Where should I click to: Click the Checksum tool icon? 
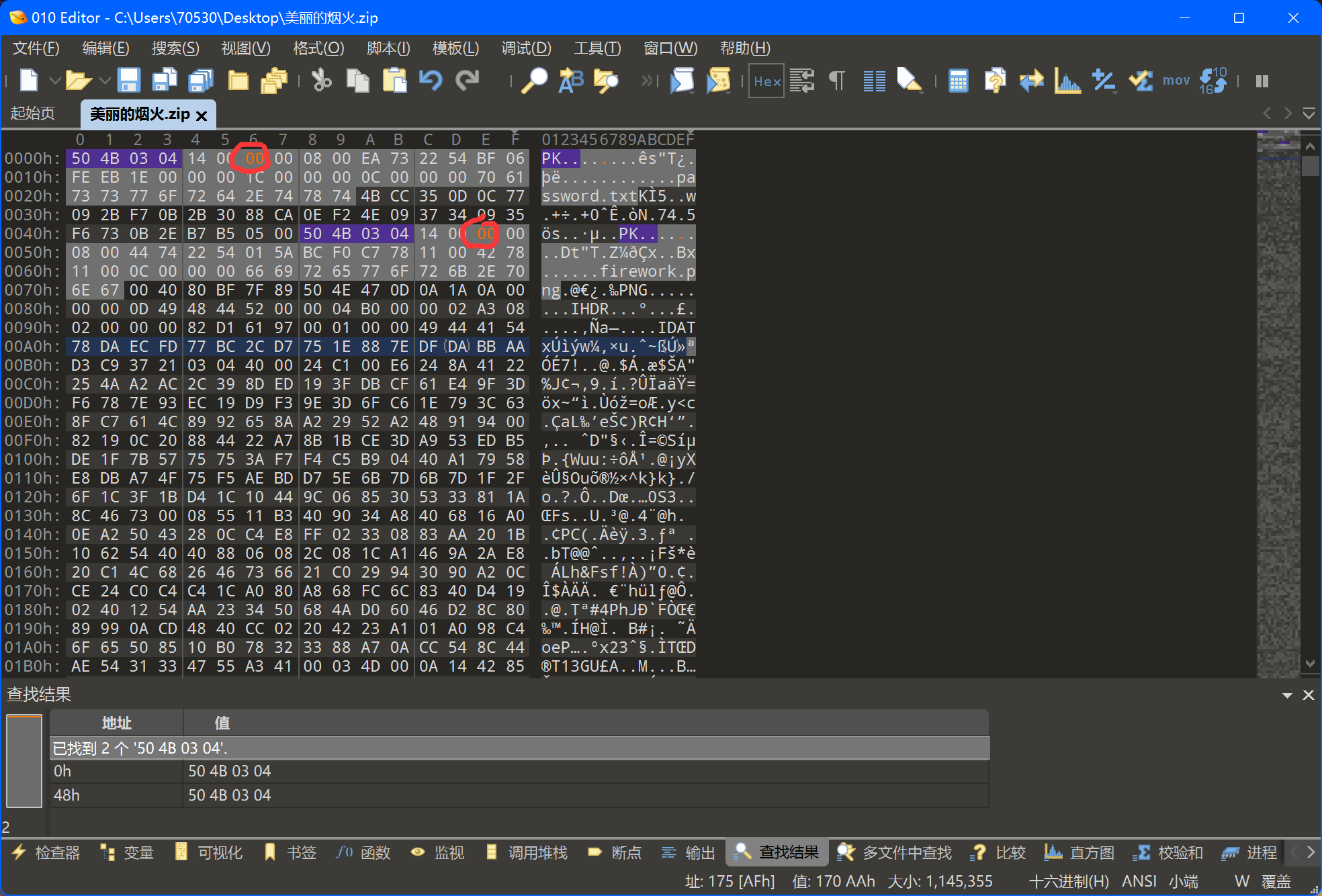click(1140, 81)
